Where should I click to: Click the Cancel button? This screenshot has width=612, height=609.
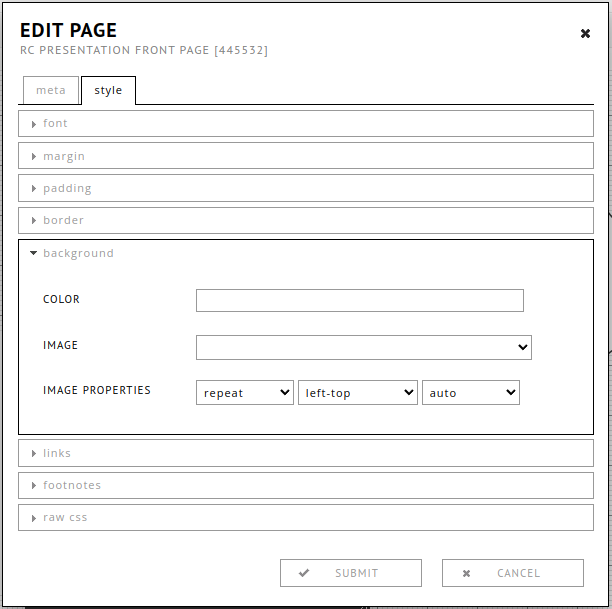pyautogui.click(x=512, y=573)
